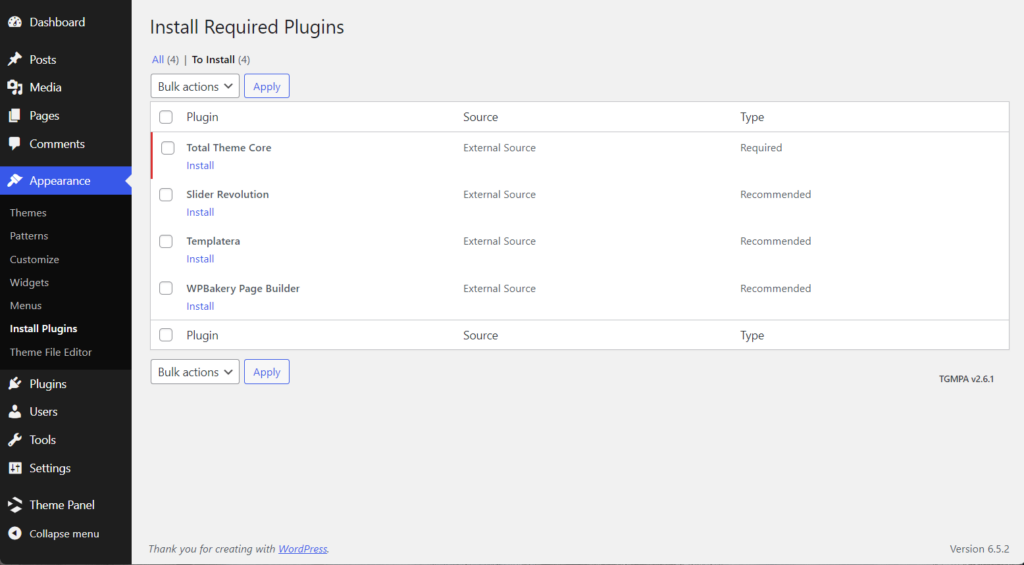Screen dimensions: 1024x565
Task: Click the Tools wrench icon
Action: tap(15, 440)
